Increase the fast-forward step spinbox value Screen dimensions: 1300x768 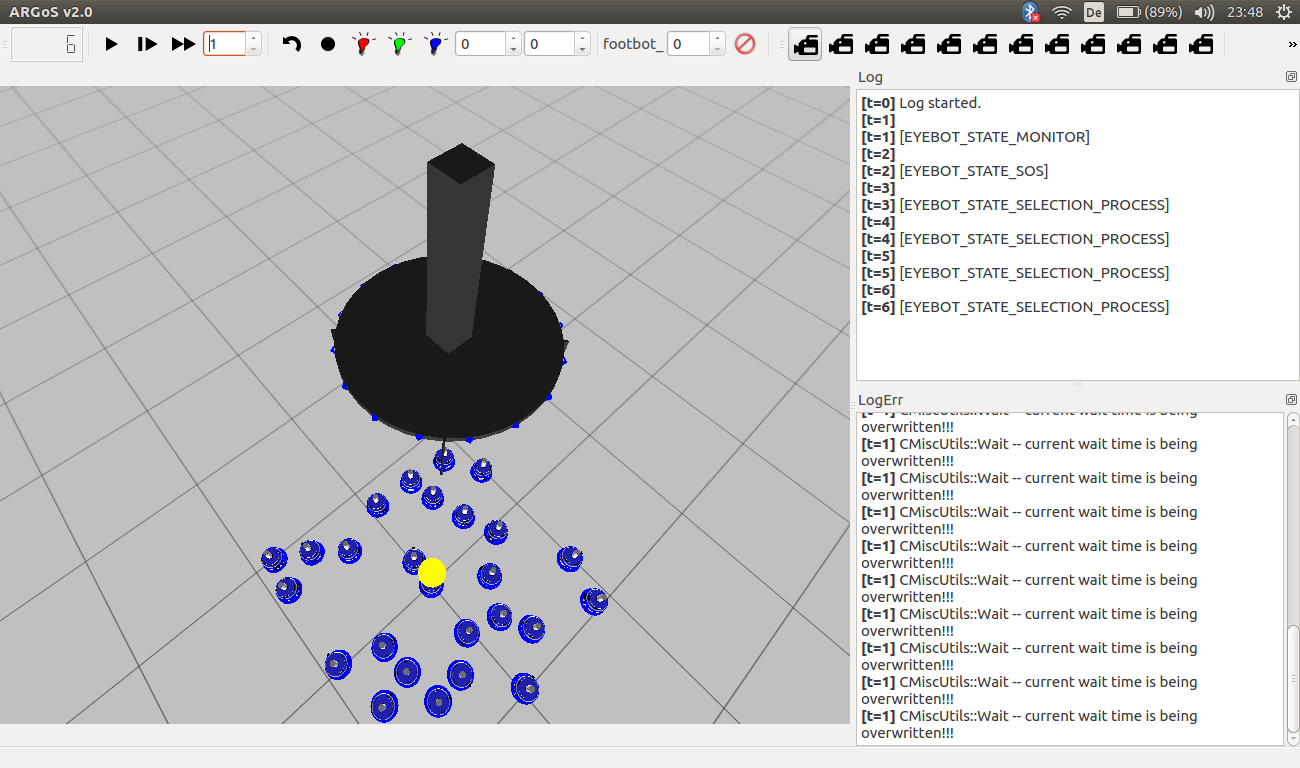point(253,39)
